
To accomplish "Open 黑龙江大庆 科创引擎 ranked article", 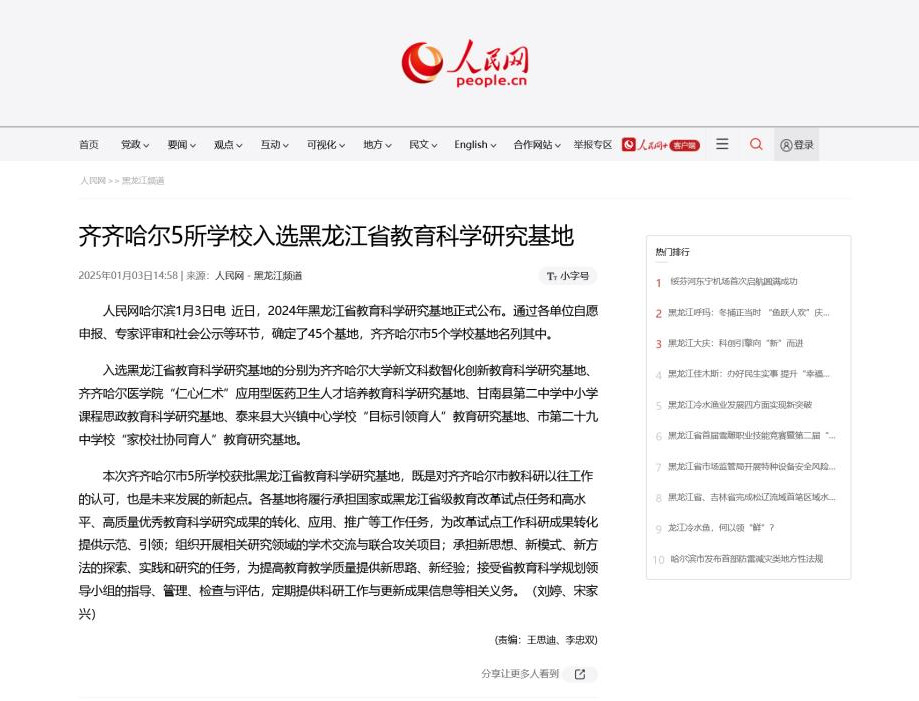I will pyautogui.click(x=735, y=343).
